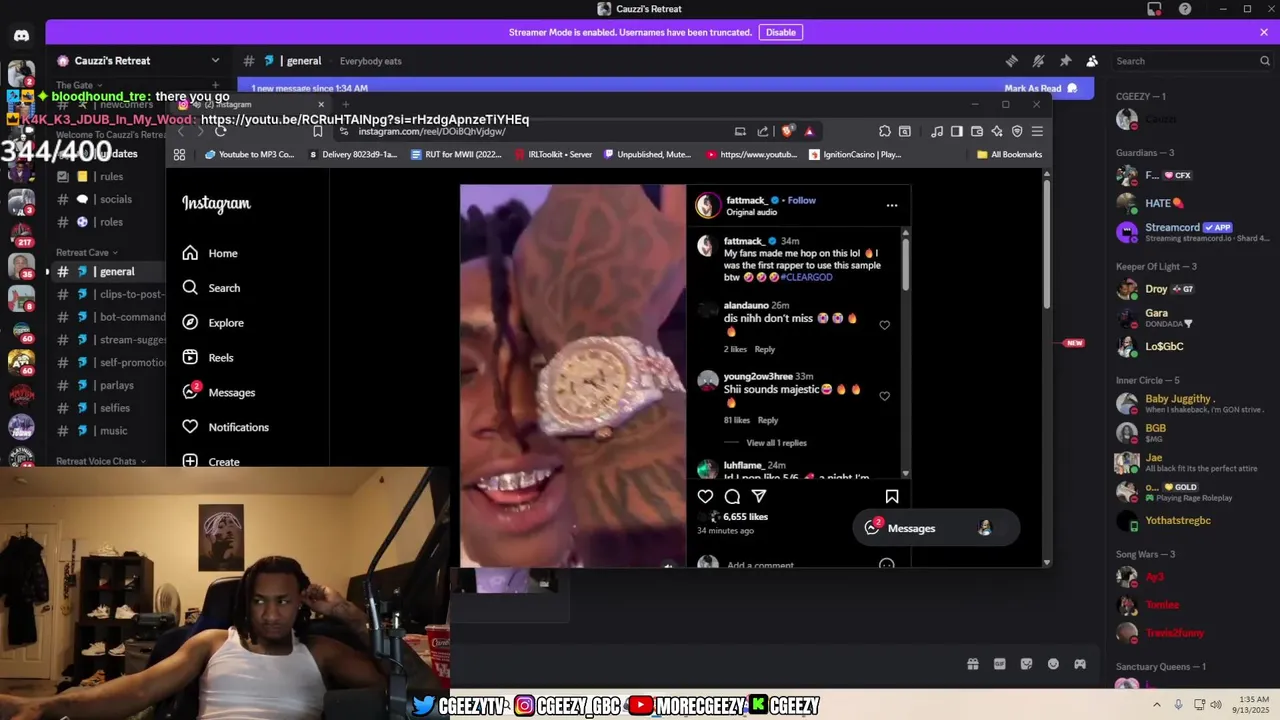
Task: Open Instagram Home in the sidebar
Action: [210, 253]
